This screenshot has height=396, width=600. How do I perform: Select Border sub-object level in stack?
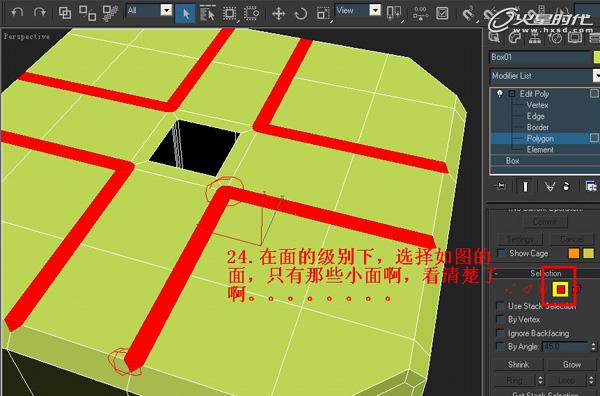tap(538, 127)
